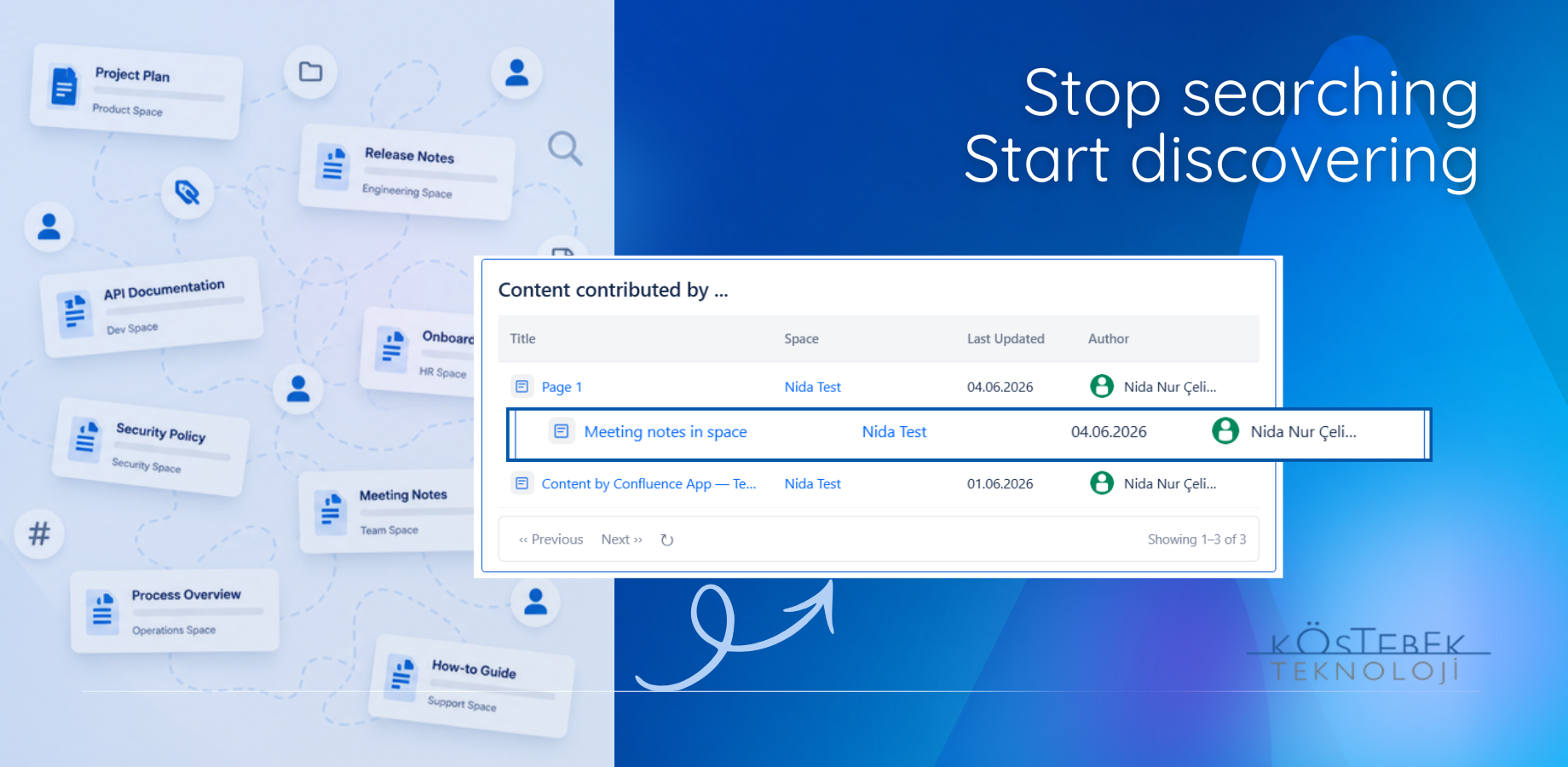
Task: Open Content by Confluence App page link
Action: coord(649,484)
